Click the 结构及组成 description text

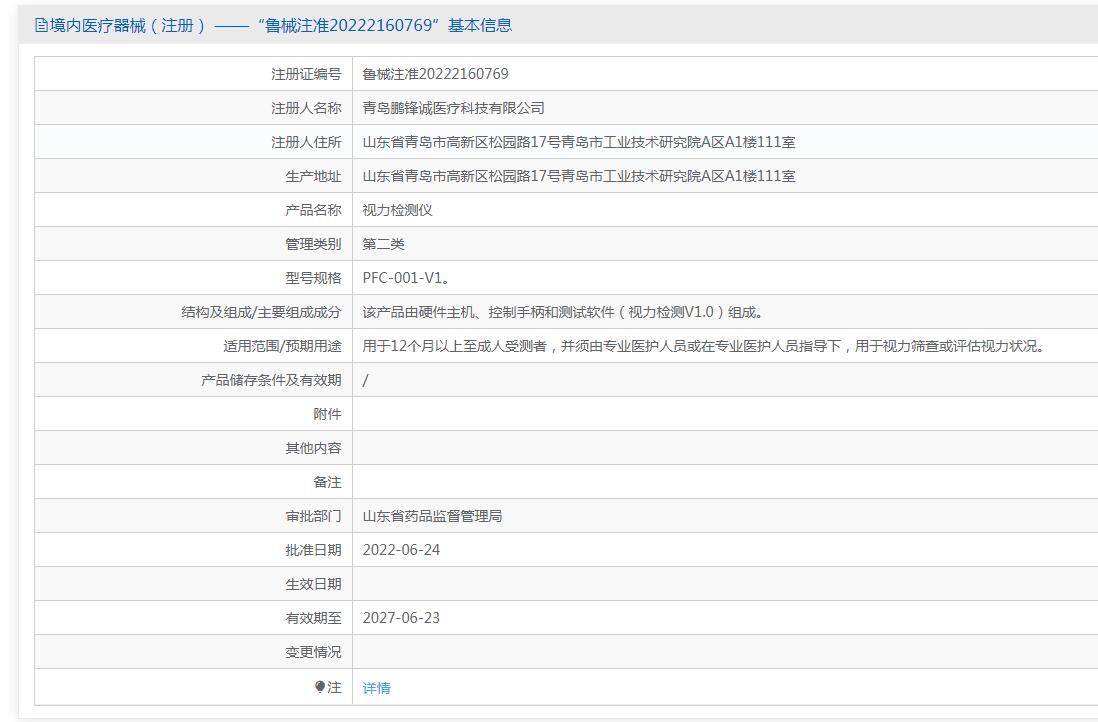[565, 312]
